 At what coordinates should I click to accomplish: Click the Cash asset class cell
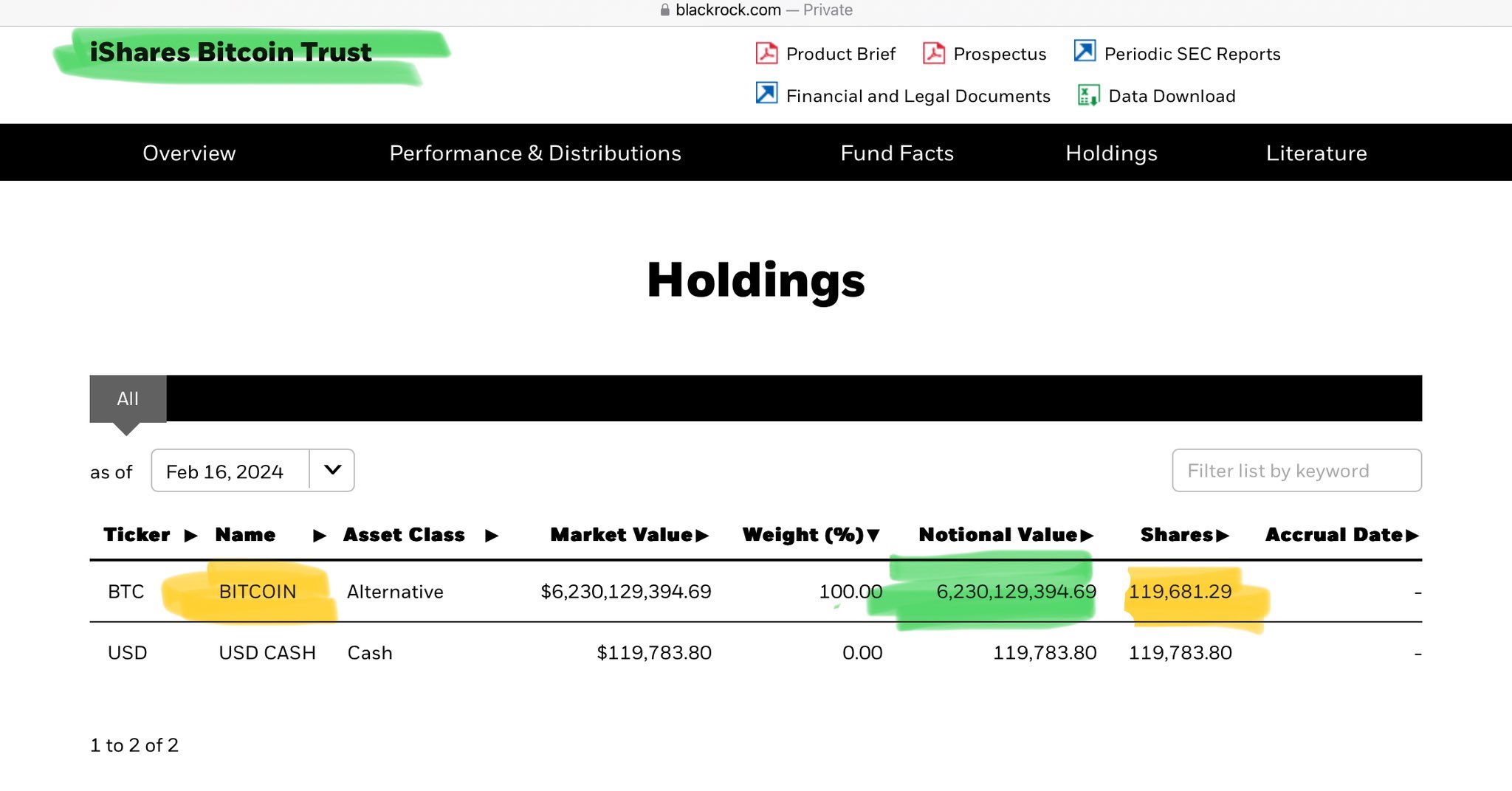(x=370, y=653)
